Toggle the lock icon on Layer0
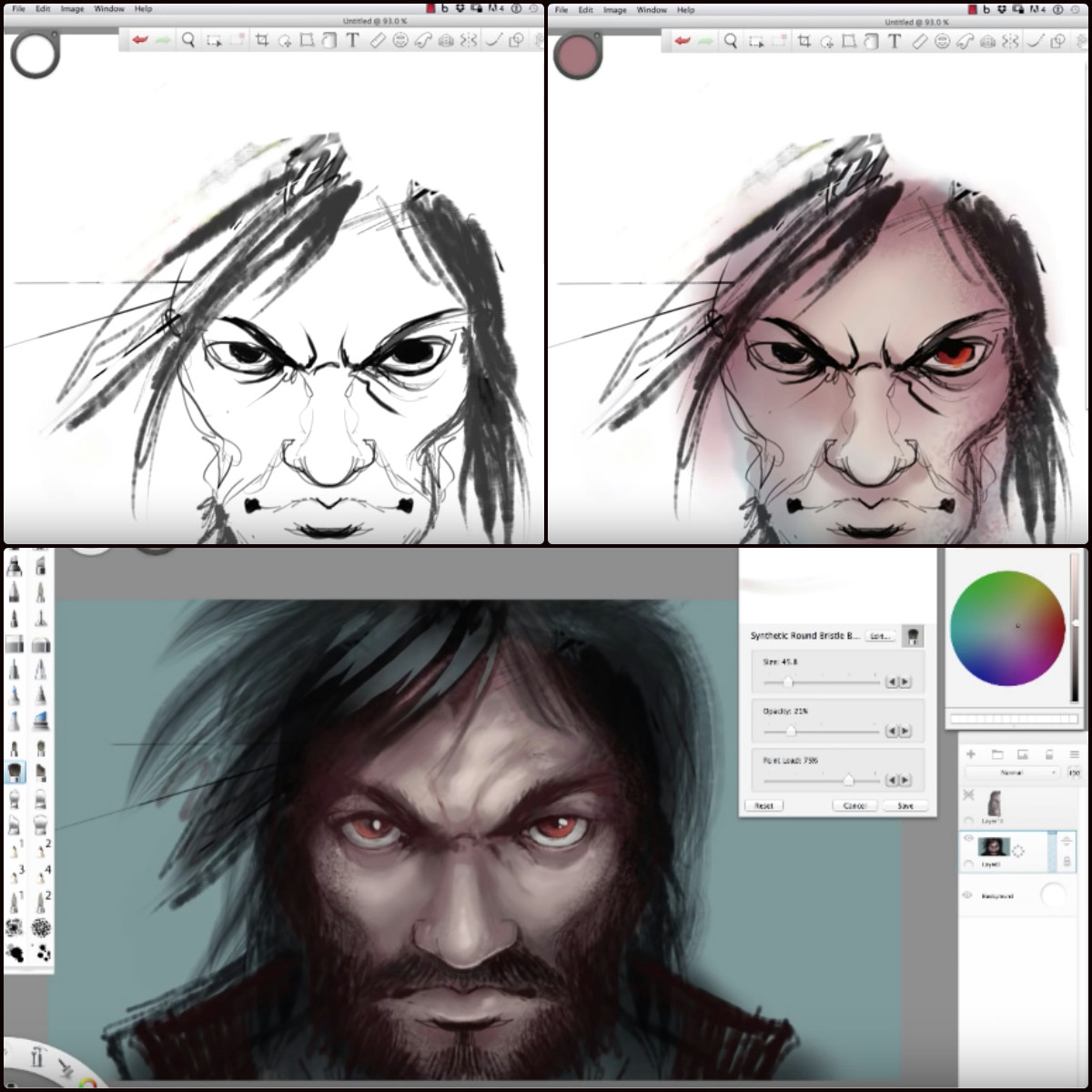 (x=1067, y=861)
